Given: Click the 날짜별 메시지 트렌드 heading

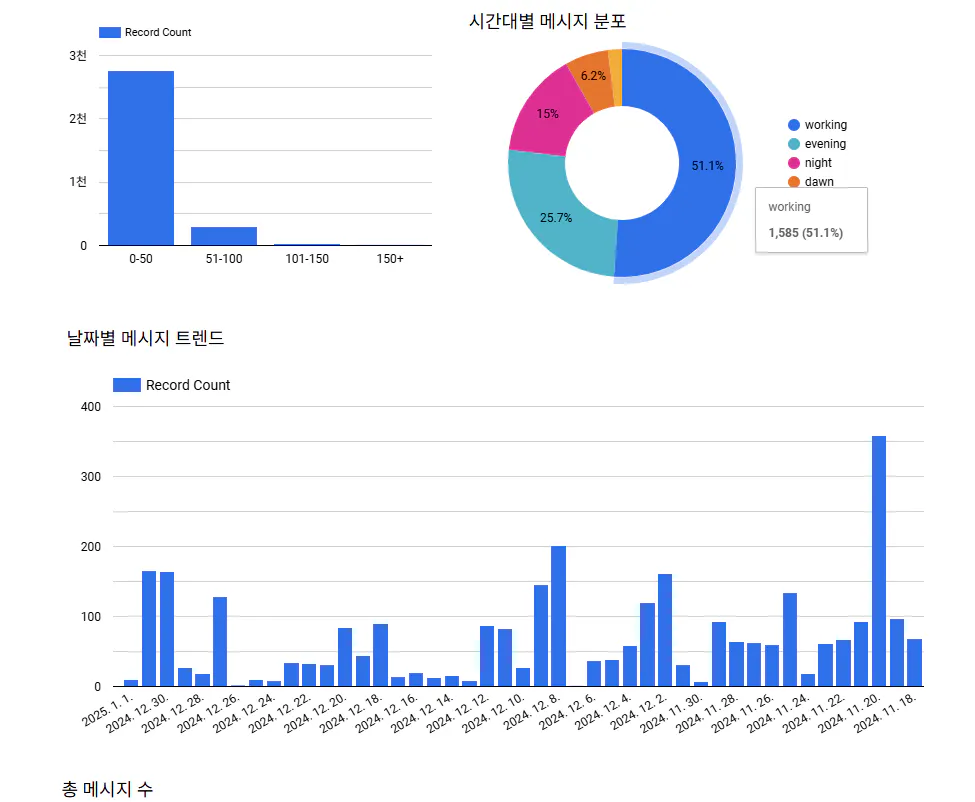Looking at the screenshot, I should click(145, 338).
